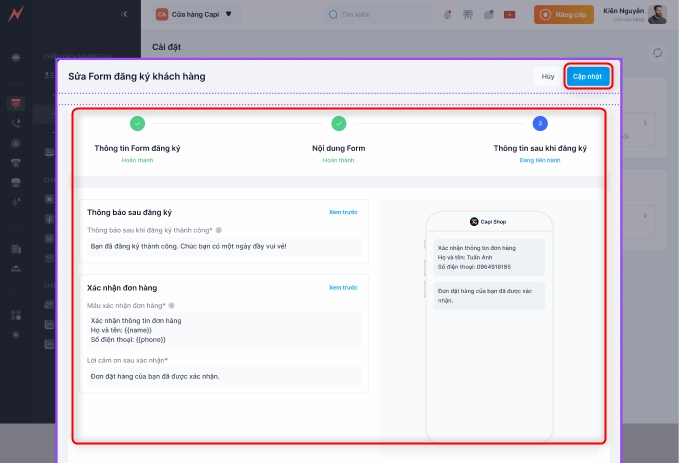Viewport: 679px width, 463px height.
Task: Click the Mẫu xác nhận đơn hàng text area
Action: (222, 330)
